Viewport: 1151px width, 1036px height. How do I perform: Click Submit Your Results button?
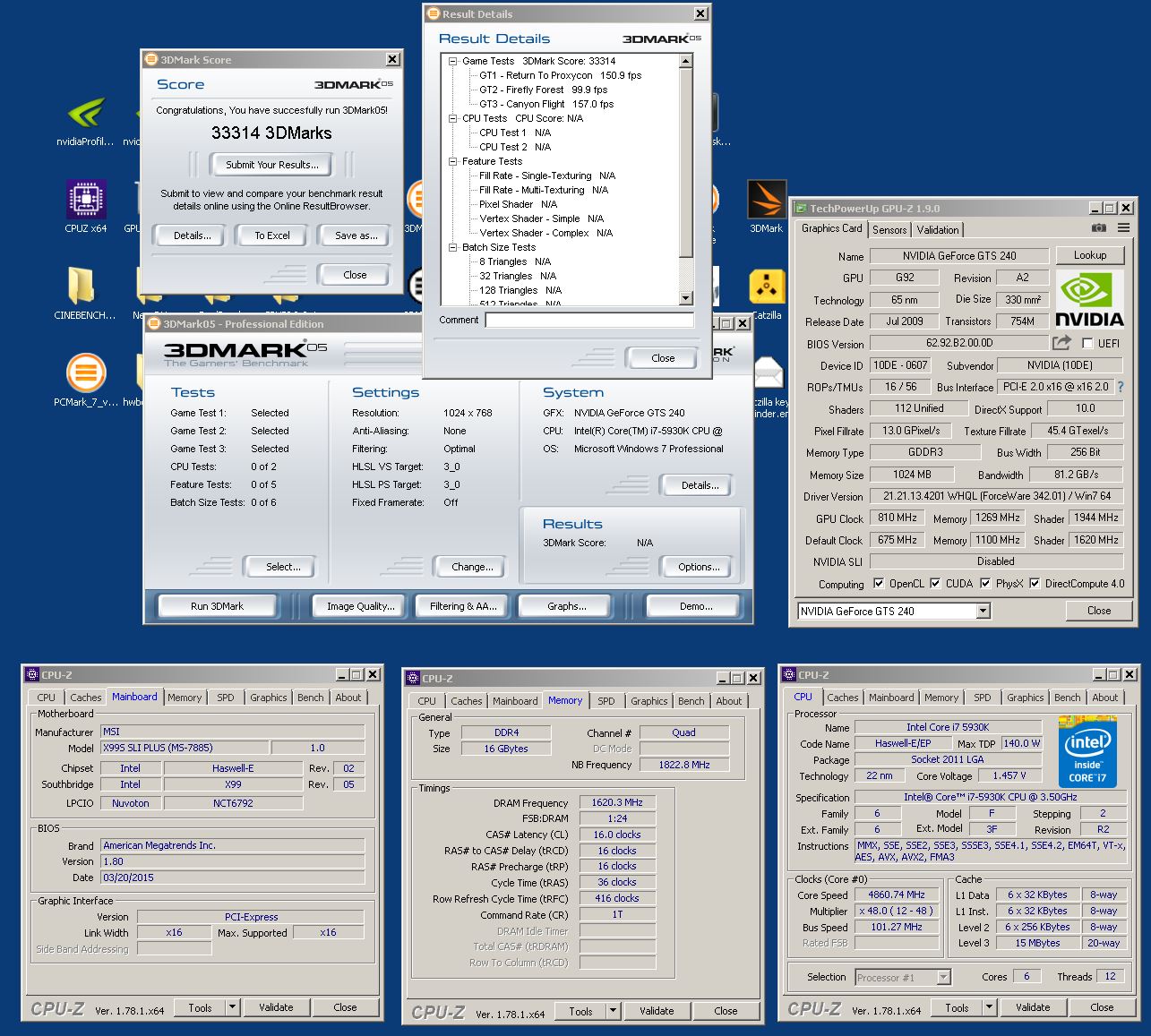pyautogui.click(x=271, y=165)
